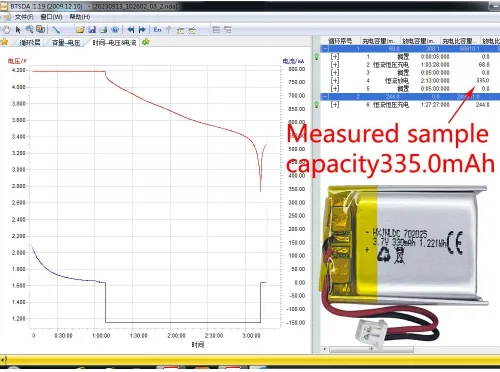The image size is (500, 372).
Task: Open the 帮助(H) menu
Action: click(80, 17)
